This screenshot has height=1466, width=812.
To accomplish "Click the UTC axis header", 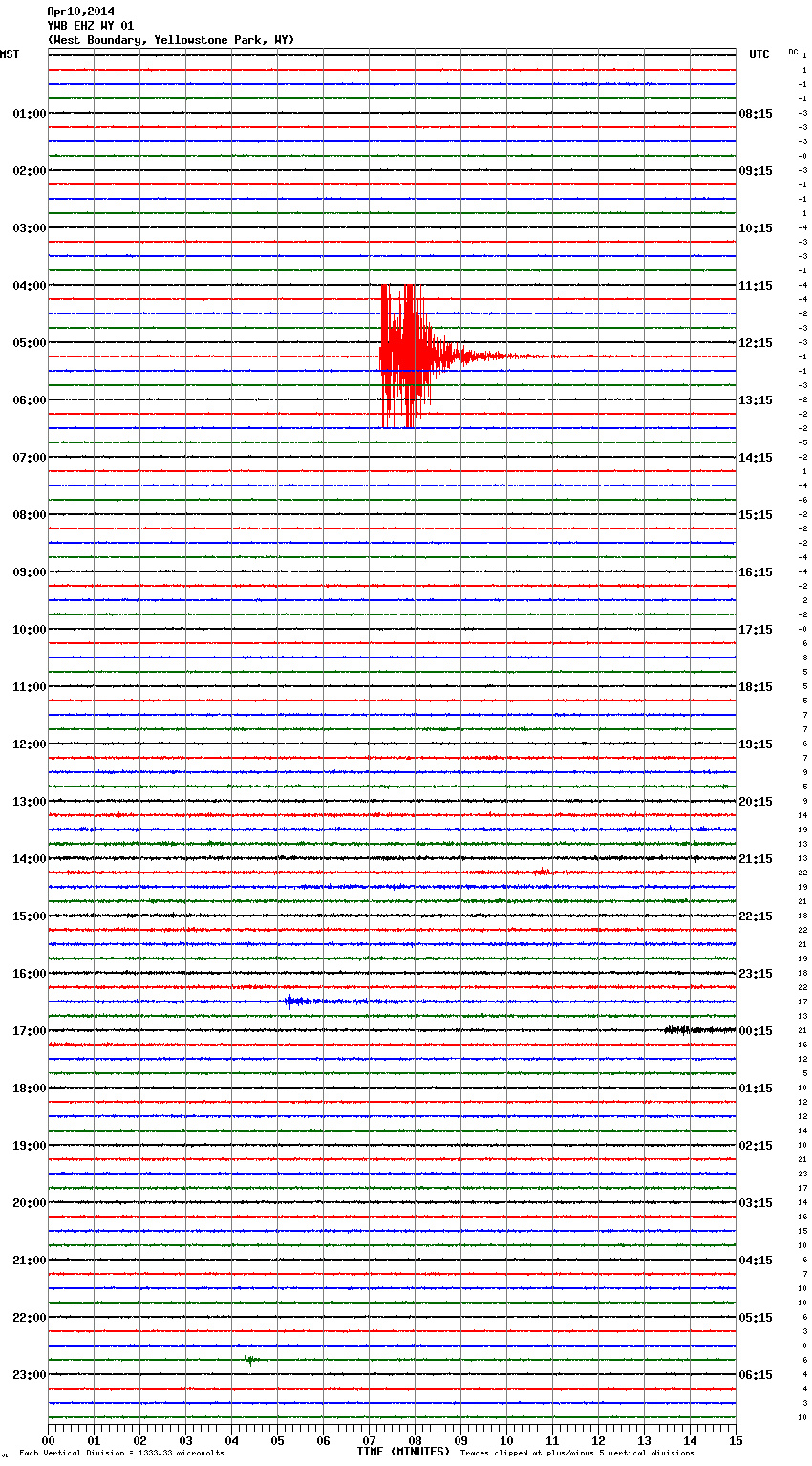I will (x=759, y=54).
